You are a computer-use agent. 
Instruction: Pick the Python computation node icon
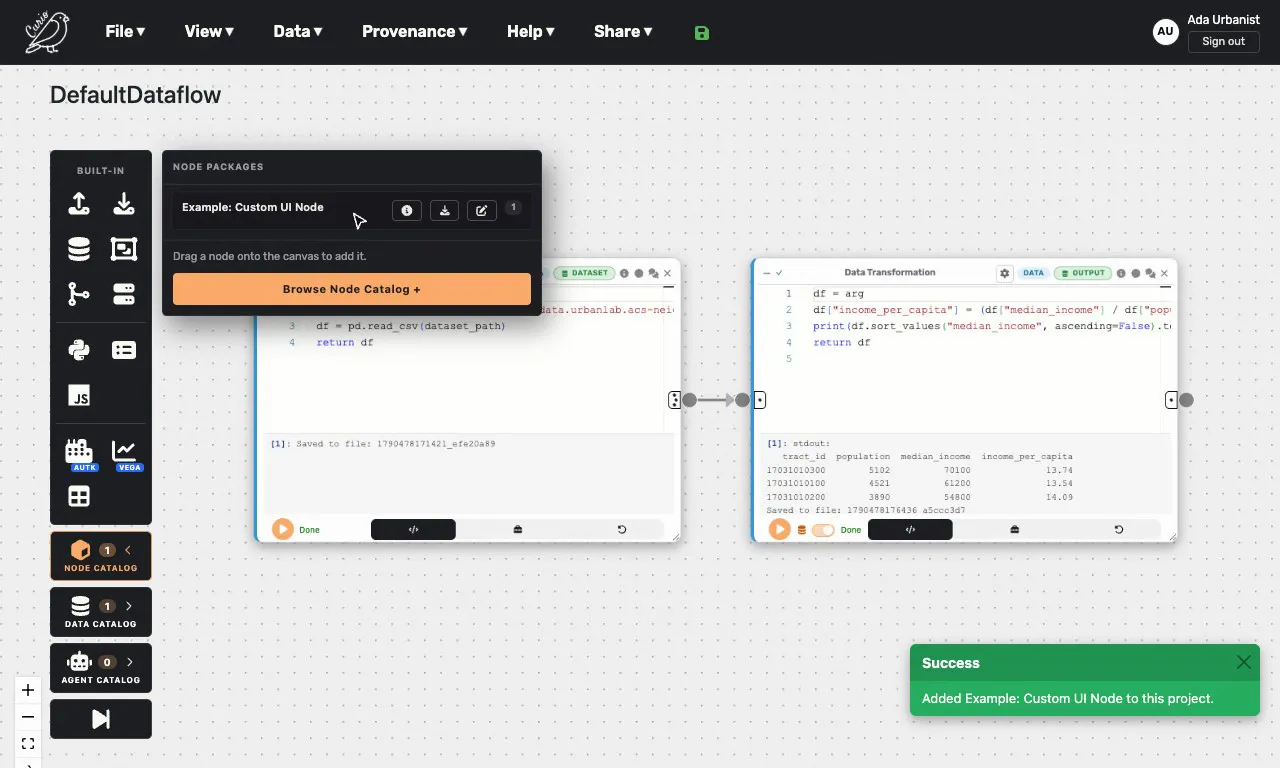79,350
